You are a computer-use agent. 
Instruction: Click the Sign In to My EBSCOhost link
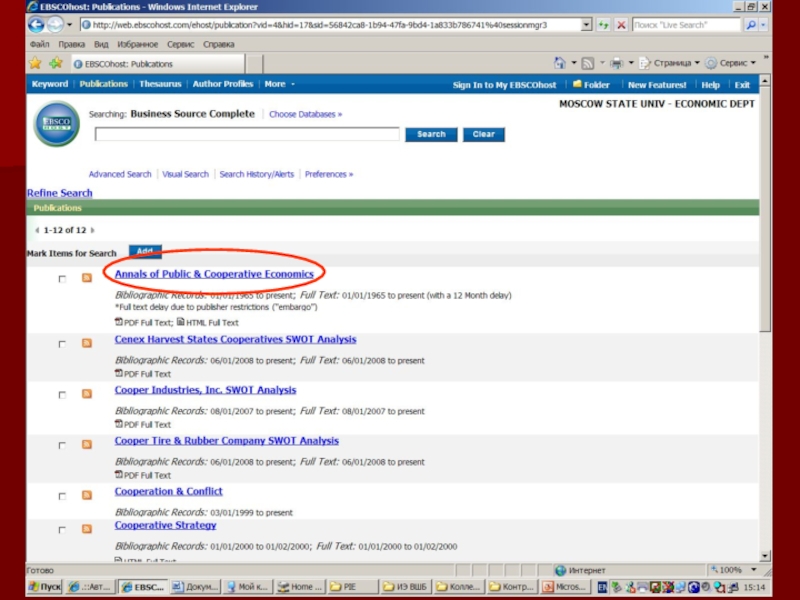coord(504,85)
